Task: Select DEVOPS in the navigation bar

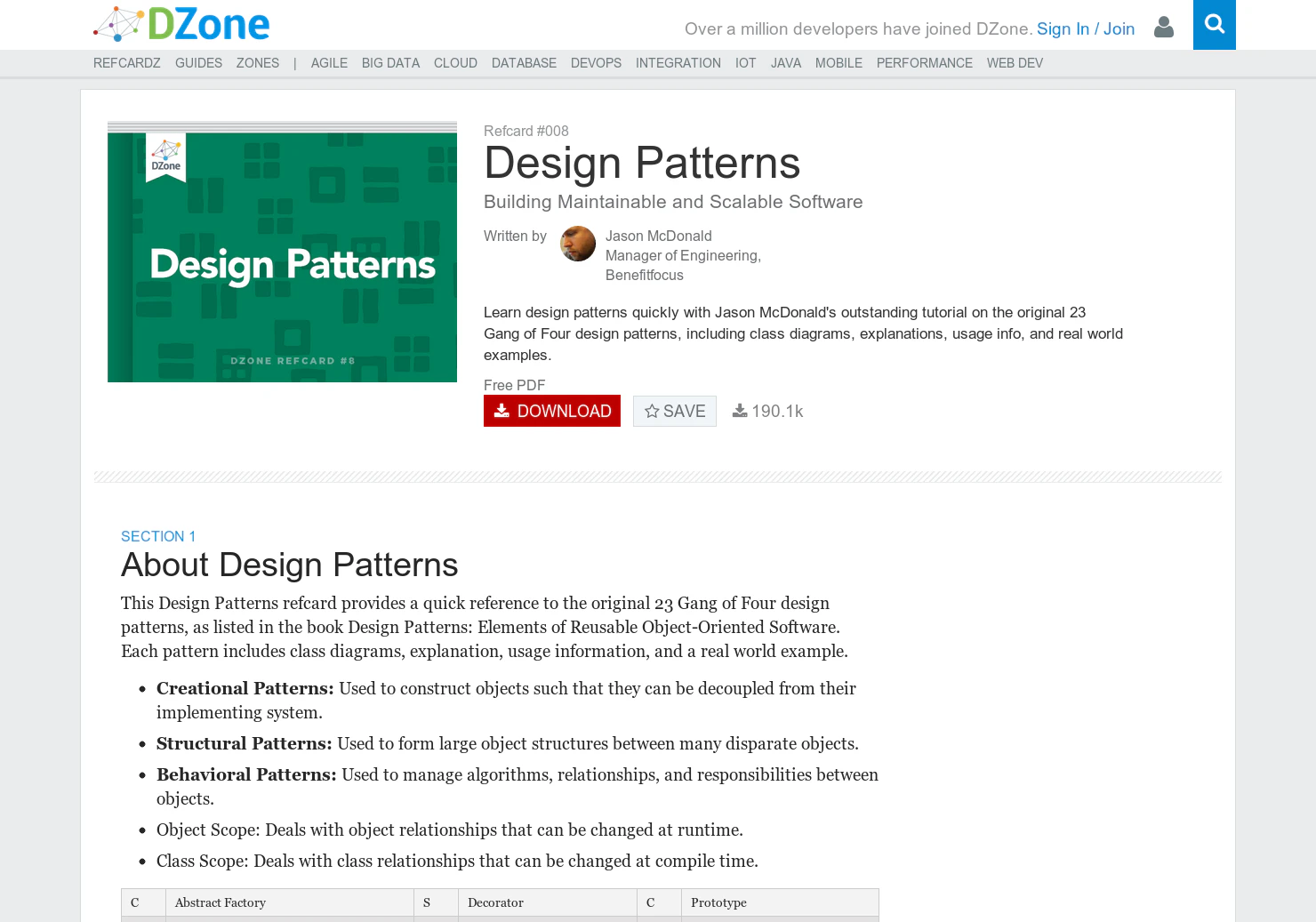Action: (596, 63)
